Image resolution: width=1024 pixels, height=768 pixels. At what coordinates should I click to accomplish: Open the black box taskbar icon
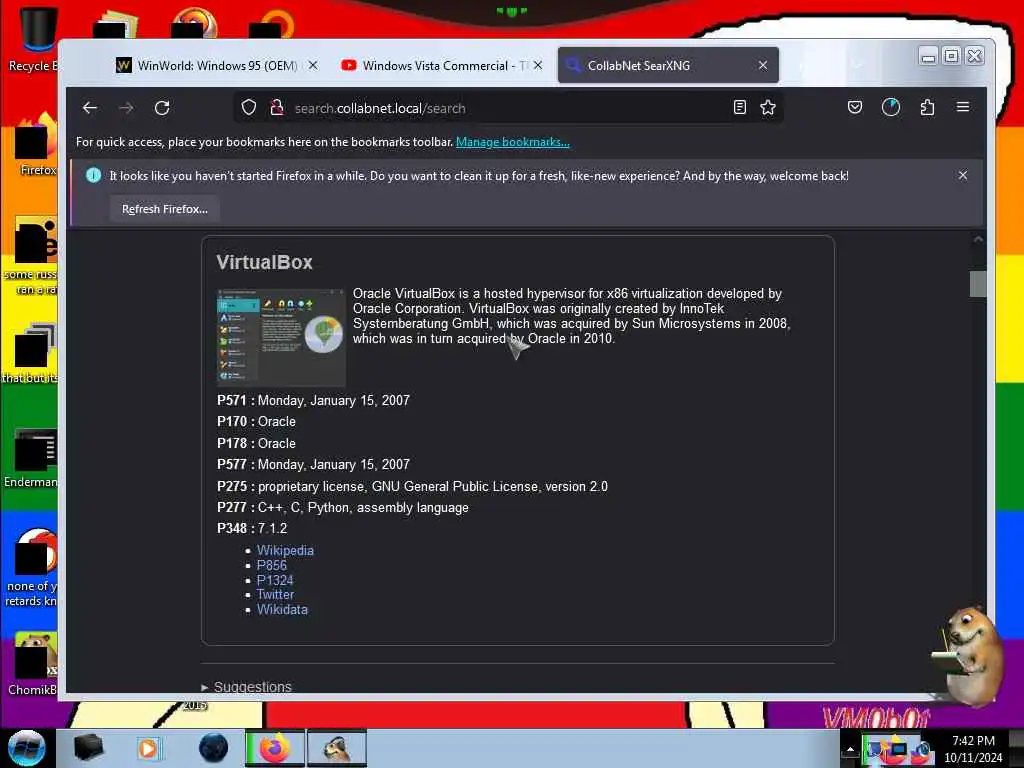[88, 748]
